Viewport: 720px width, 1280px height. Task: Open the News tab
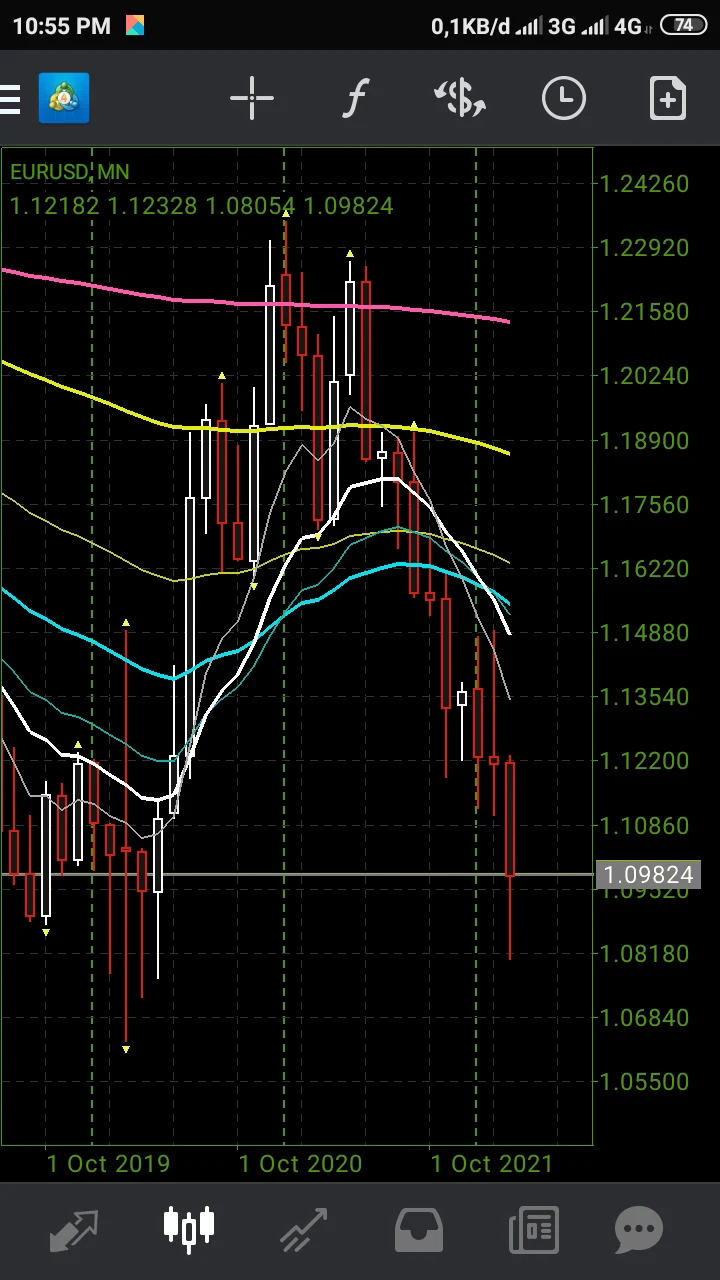(x=533, y=1230)
